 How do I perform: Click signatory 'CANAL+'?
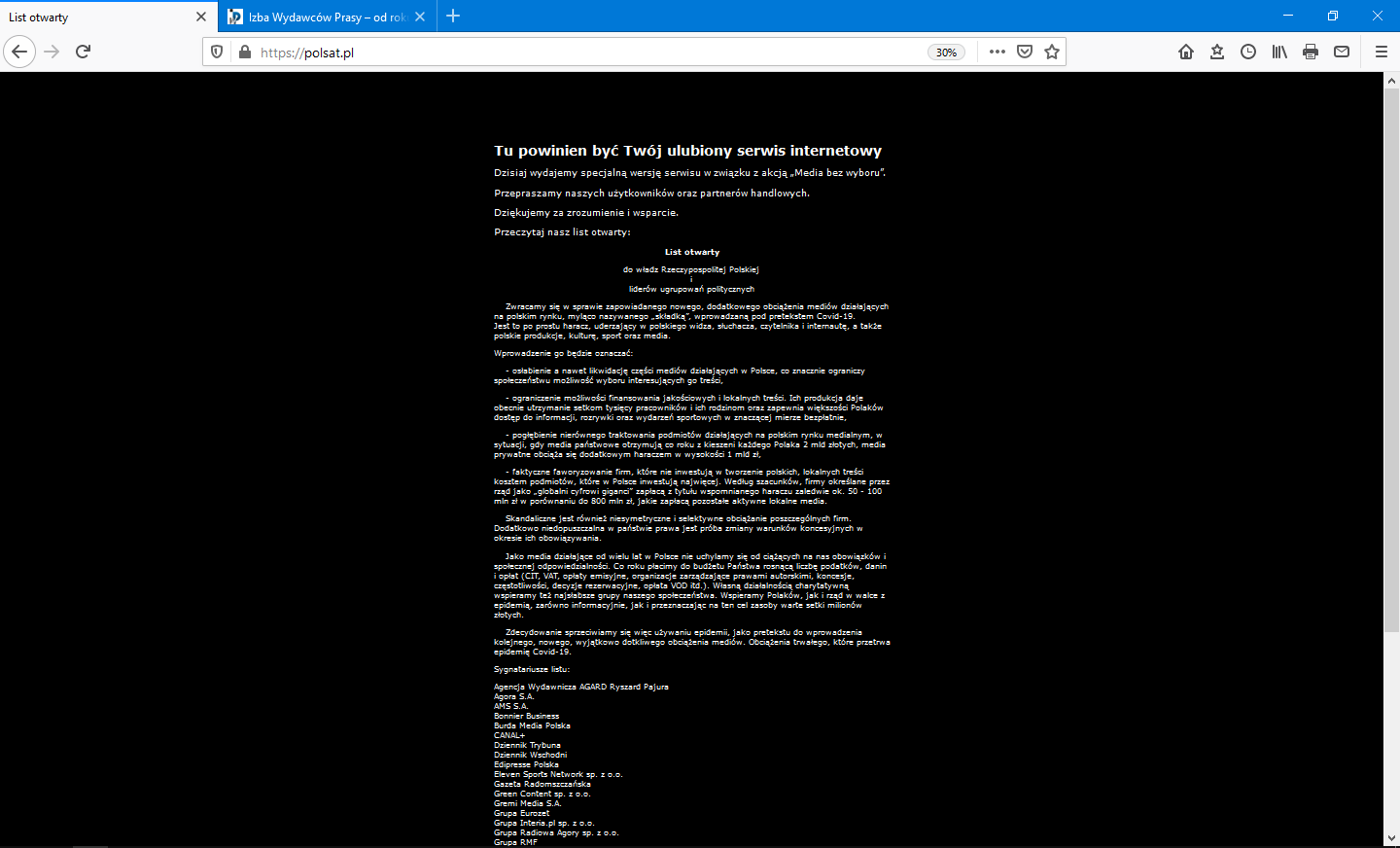click(508, 735)
